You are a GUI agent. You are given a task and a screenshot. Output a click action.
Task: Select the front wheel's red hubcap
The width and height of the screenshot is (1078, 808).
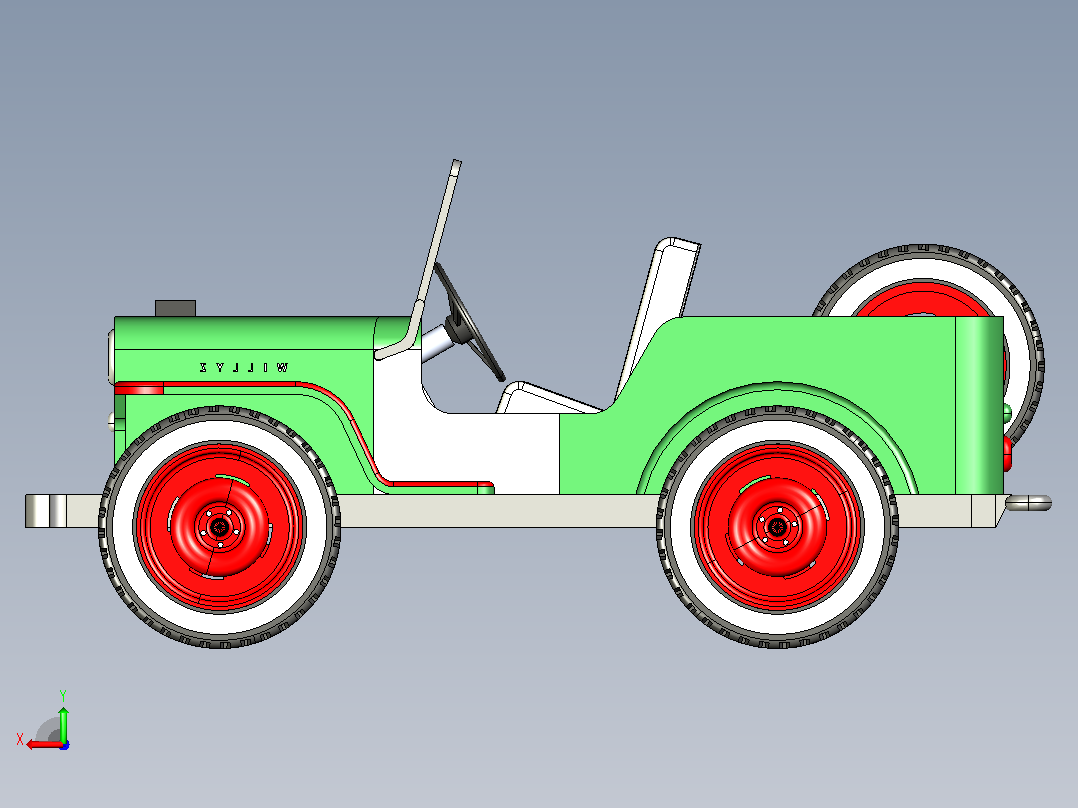click(x=220, y=527)
